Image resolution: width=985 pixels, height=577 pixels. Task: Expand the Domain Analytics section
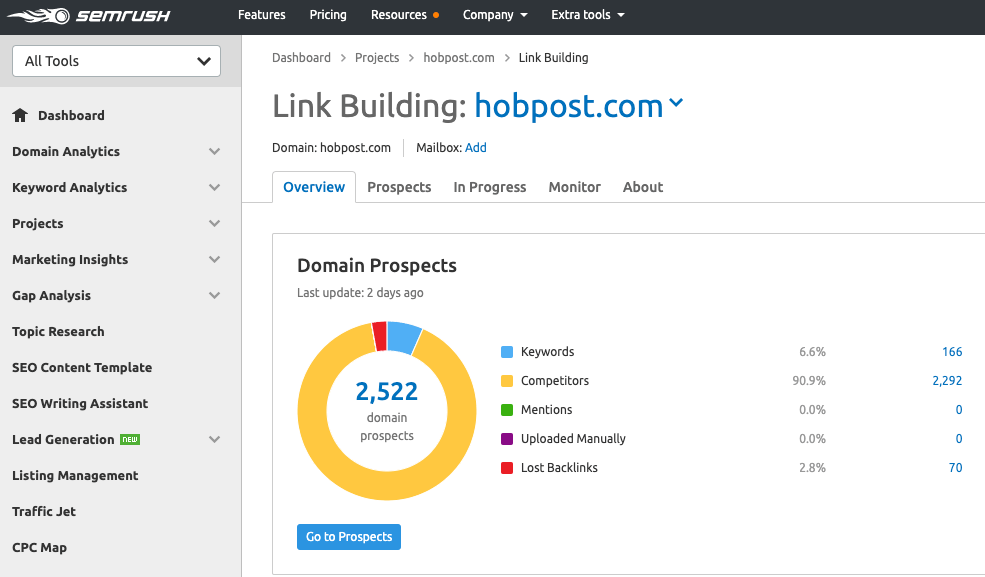214,151
